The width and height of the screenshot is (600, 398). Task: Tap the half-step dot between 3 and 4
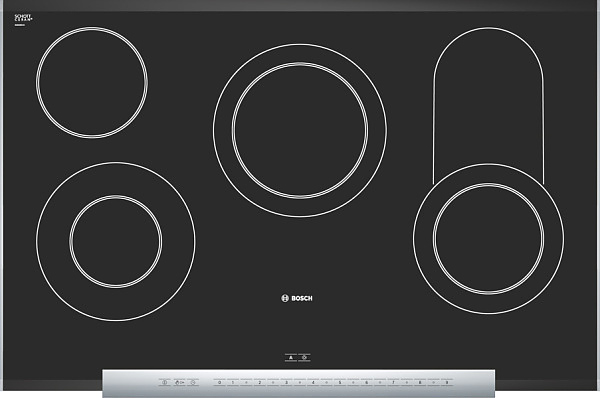(300, 382)
